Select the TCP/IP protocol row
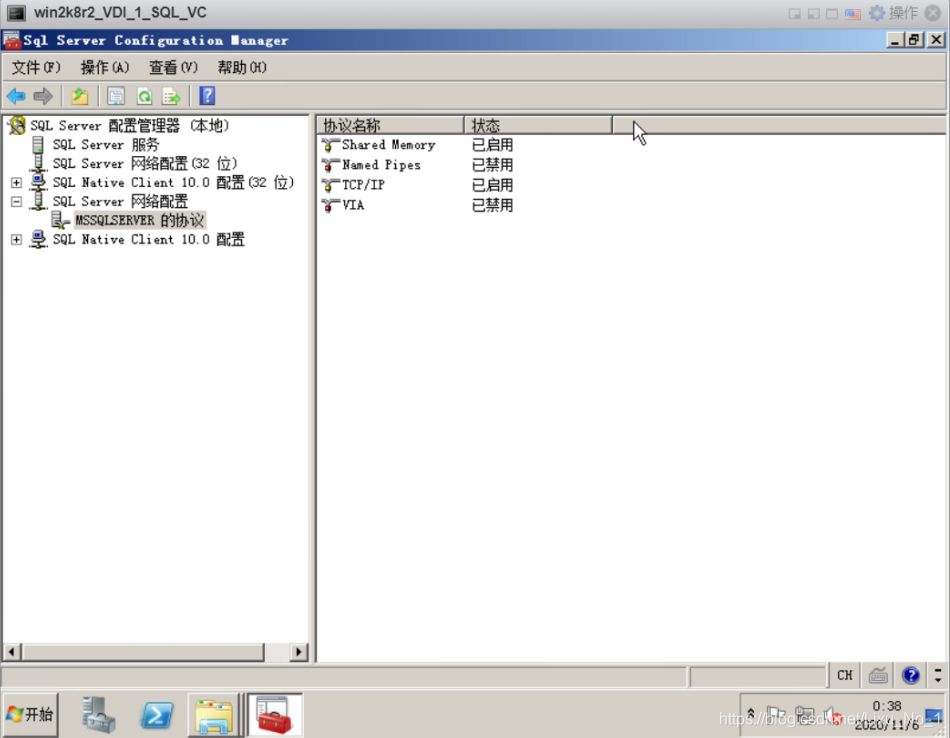Viewport: 950px width, 738px height. point(363,185)
